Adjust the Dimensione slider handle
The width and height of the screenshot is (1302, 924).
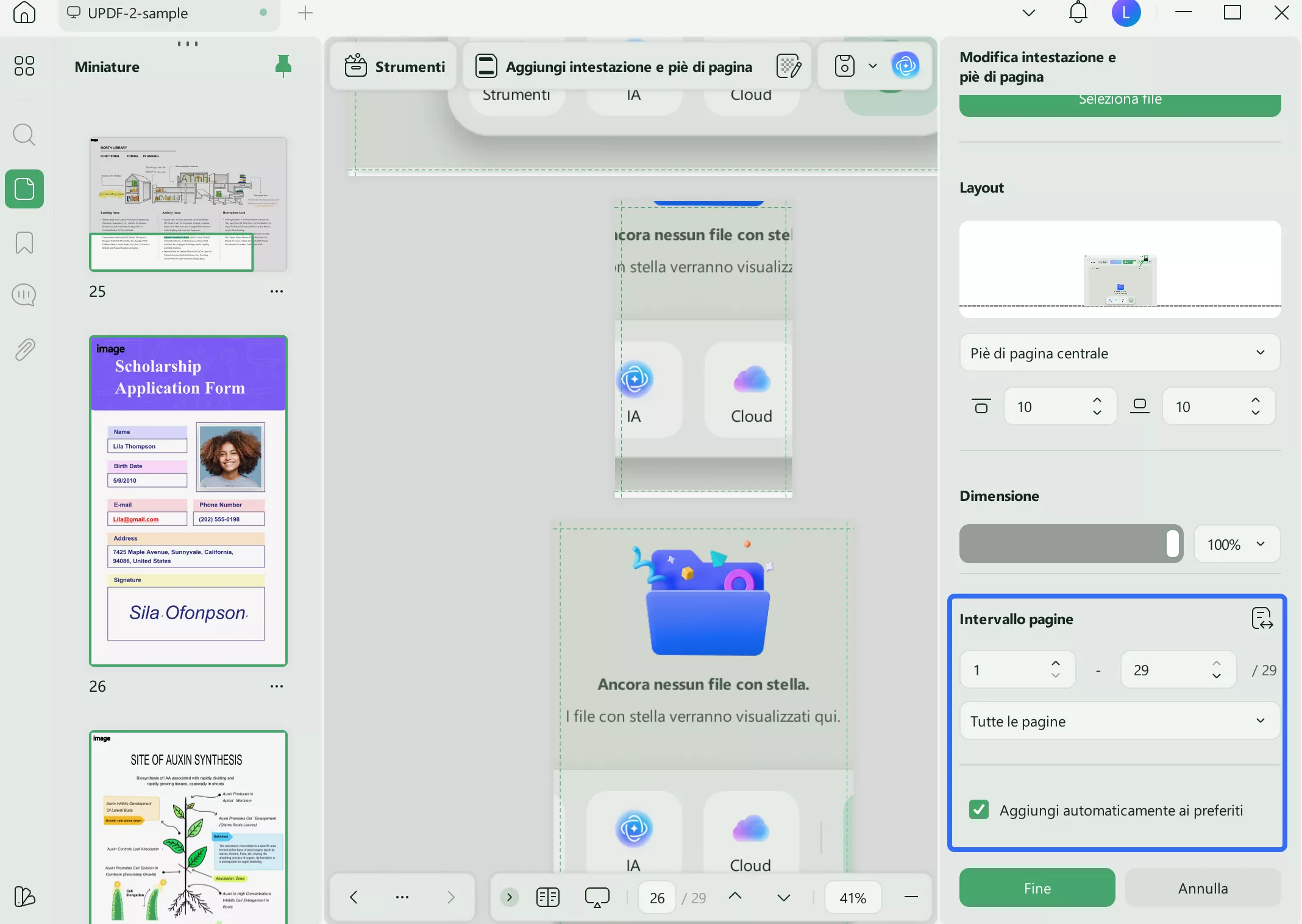(1172, 544)
